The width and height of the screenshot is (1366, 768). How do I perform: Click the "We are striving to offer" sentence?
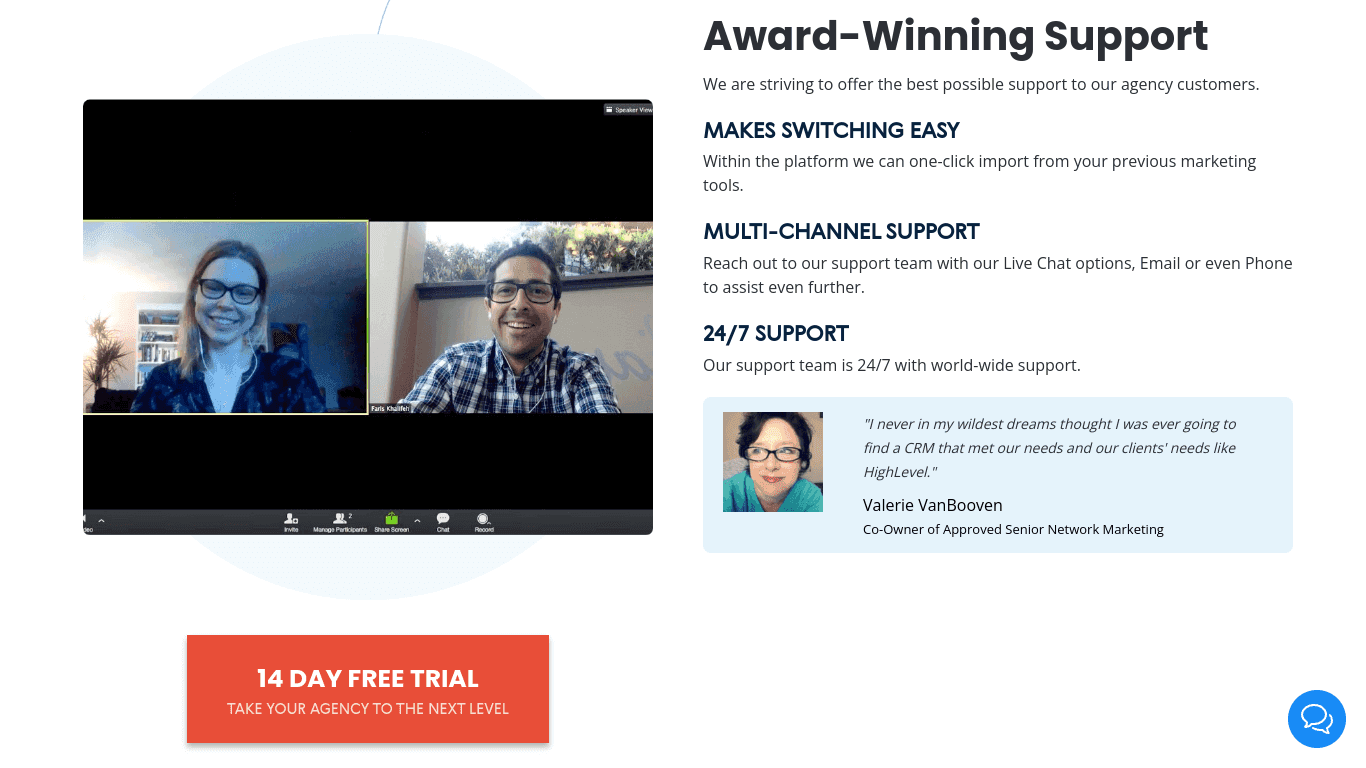pyautogui.click(x=981, y=84)
